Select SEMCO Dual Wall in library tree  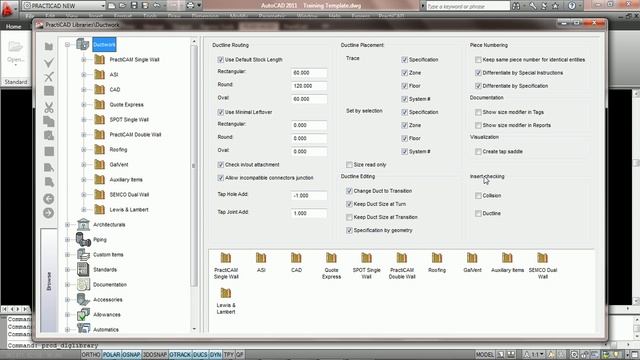coord(129,195)
